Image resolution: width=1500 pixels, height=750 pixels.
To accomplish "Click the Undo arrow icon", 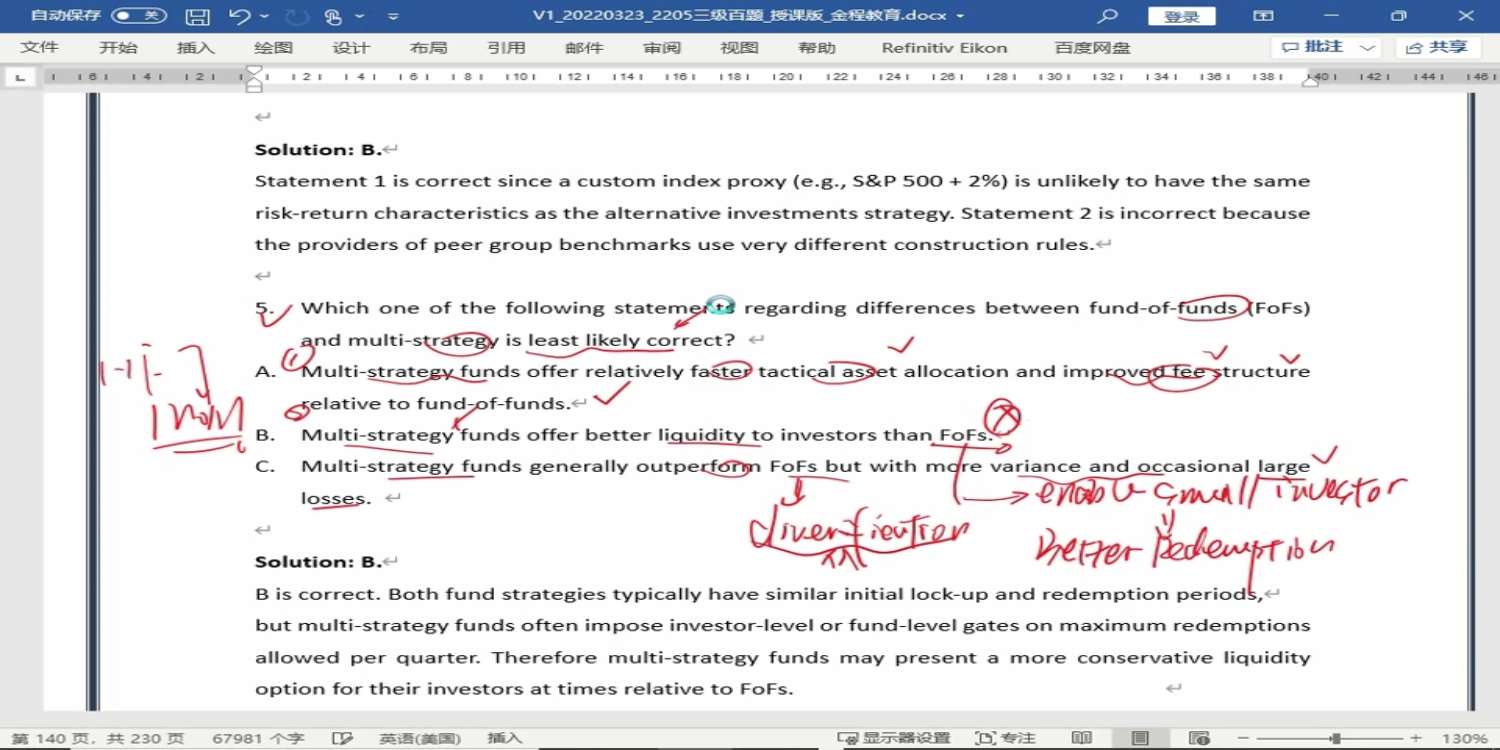I will pos(239,16).
